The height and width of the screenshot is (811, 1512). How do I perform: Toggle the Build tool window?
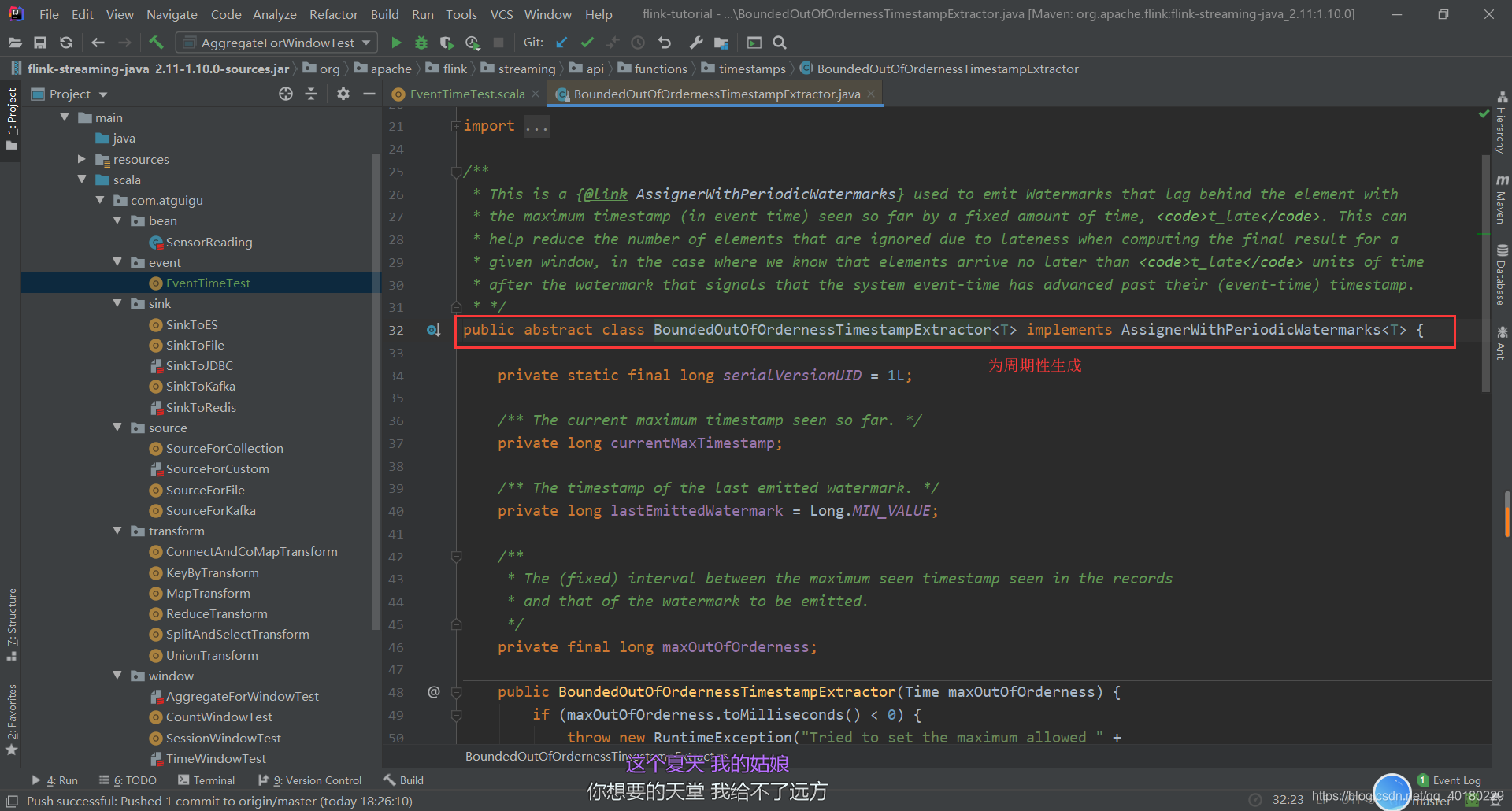[x=404, y=780]
